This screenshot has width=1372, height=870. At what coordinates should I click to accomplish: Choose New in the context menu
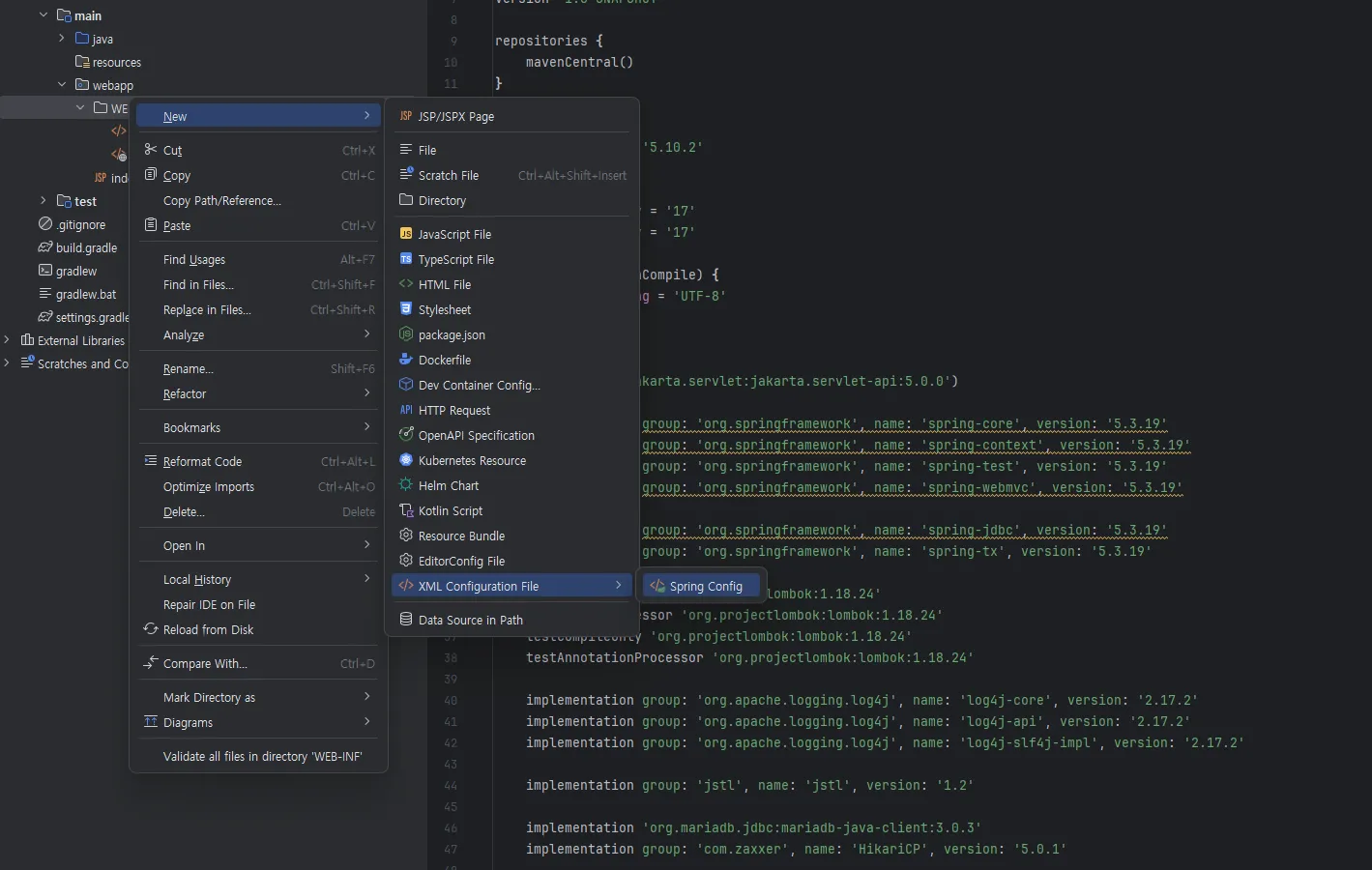[x=258, y=116]
